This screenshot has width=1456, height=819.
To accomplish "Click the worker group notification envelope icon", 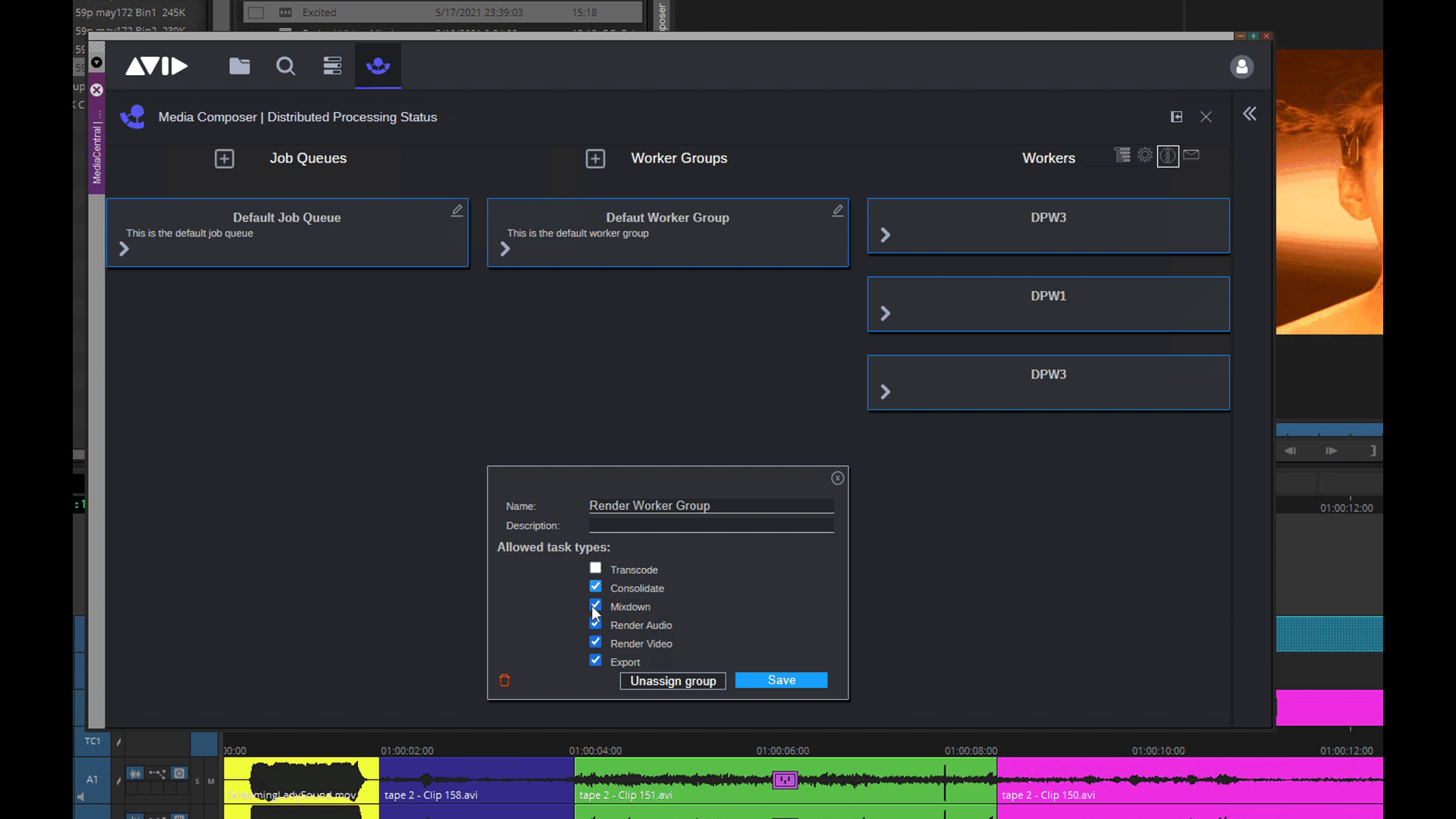I will 1191,155.
